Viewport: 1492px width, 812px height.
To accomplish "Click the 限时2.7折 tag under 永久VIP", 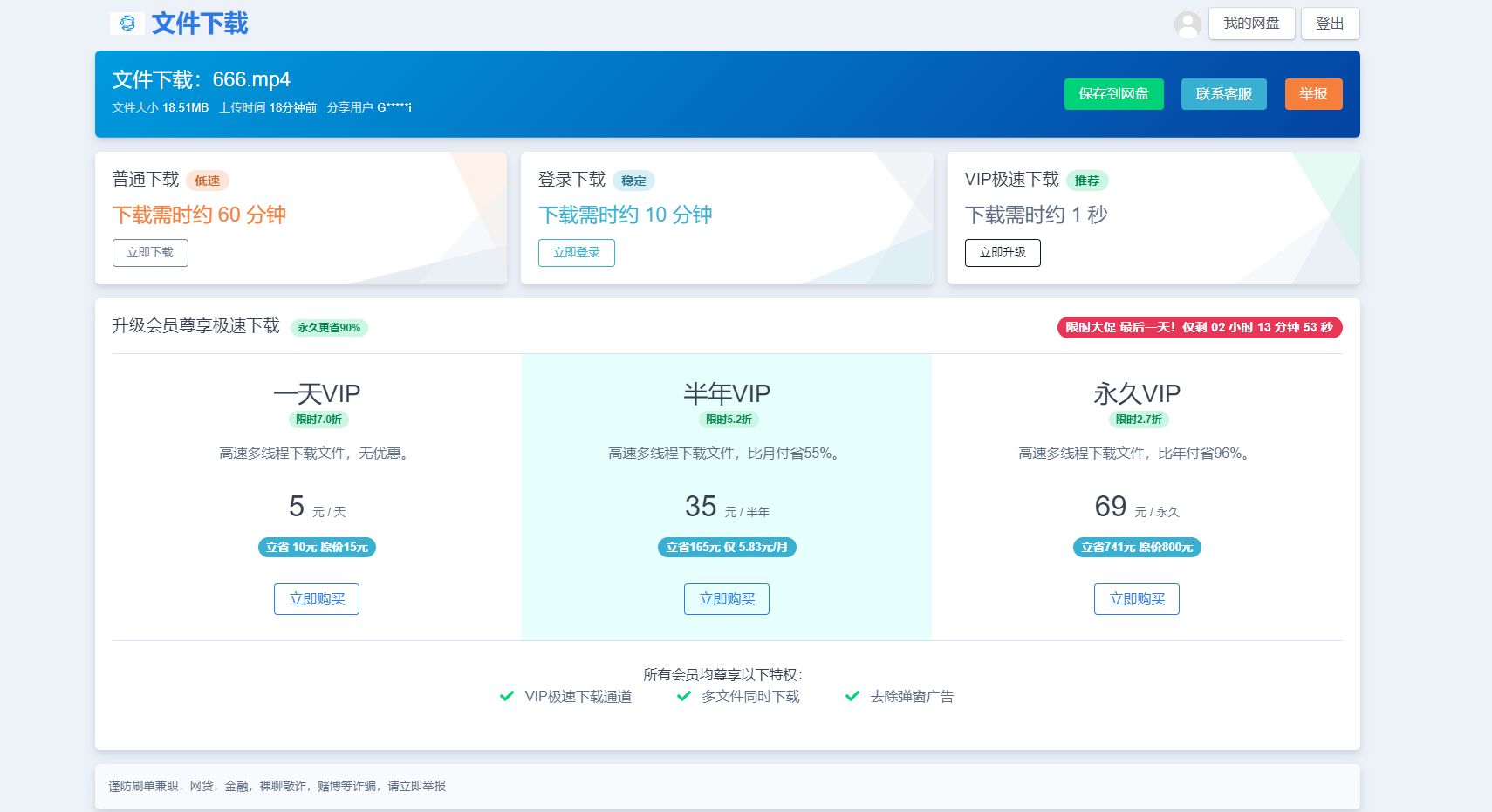I will pos(1137,420).
